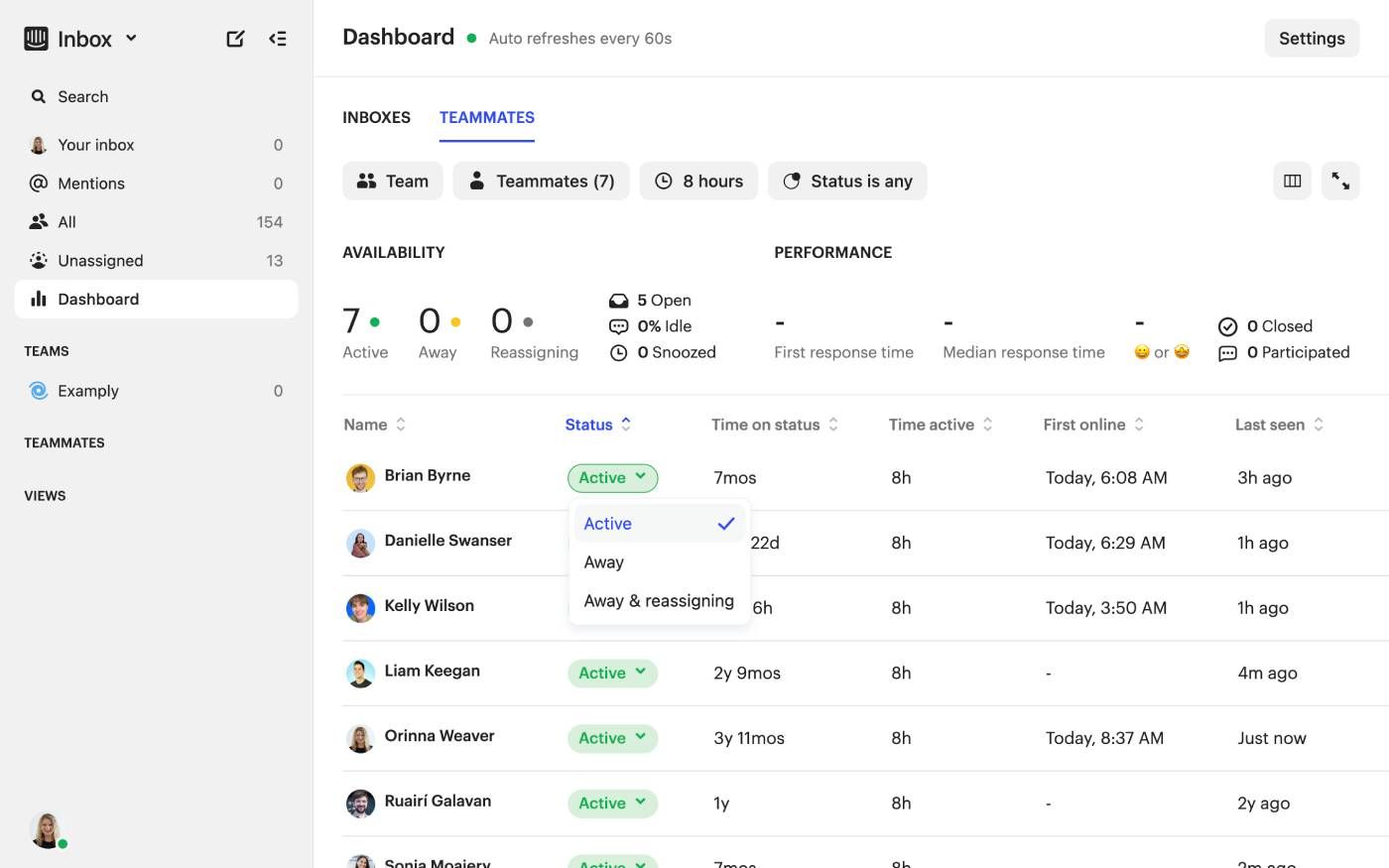Click the compose new message icon
The height and width of the screenshot is (868, 1389).
[235, 39]
